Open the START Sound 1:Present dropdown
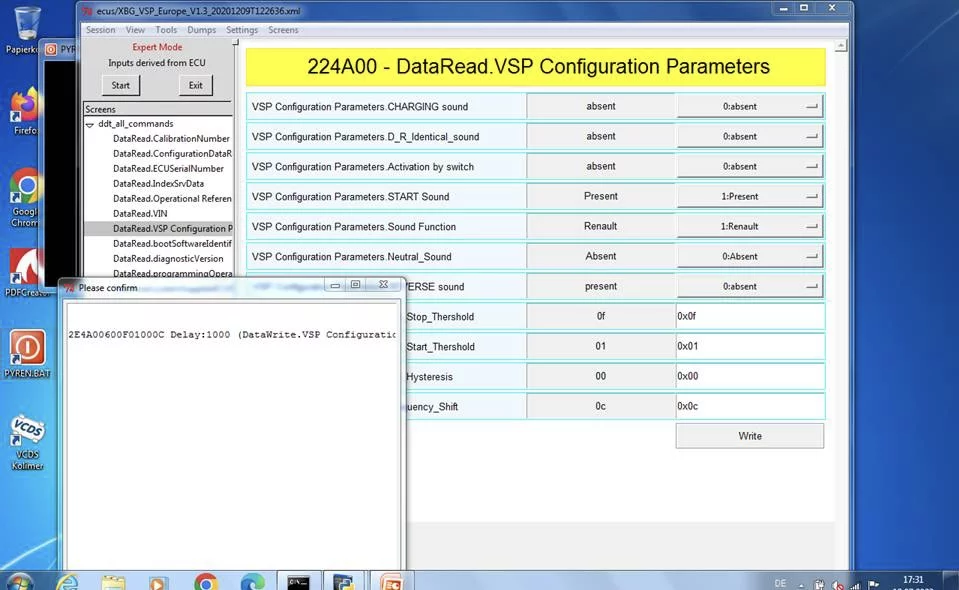959x590 pixels. [x=750, y=196]
